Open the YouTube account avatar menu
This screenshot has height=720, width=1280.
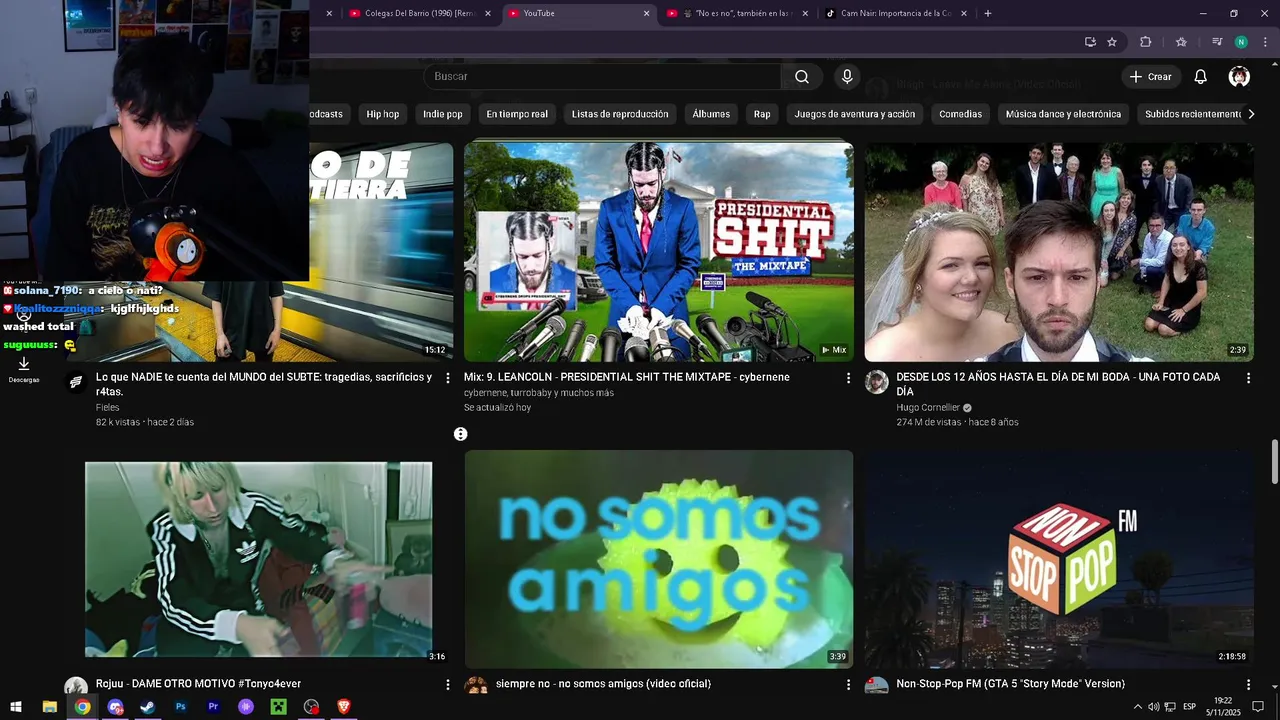point(1239,77)
